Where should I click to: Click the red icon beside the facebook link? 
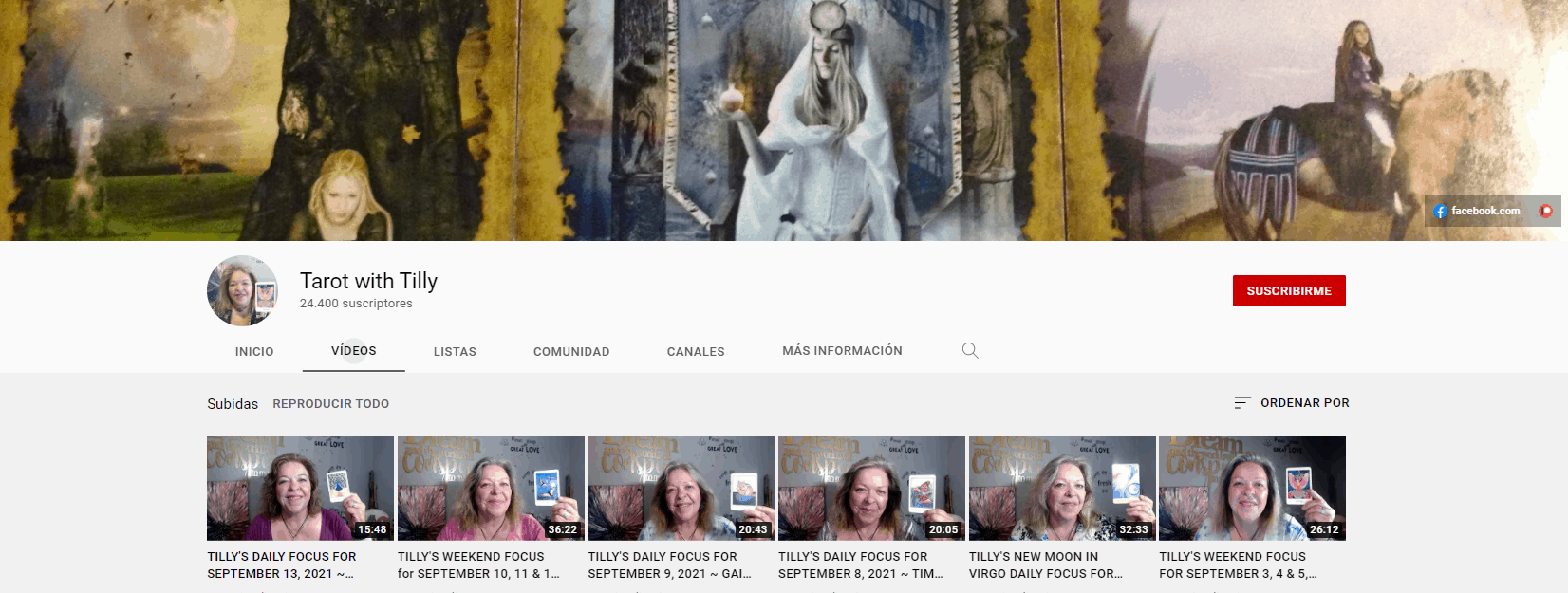pos(1545,211)
